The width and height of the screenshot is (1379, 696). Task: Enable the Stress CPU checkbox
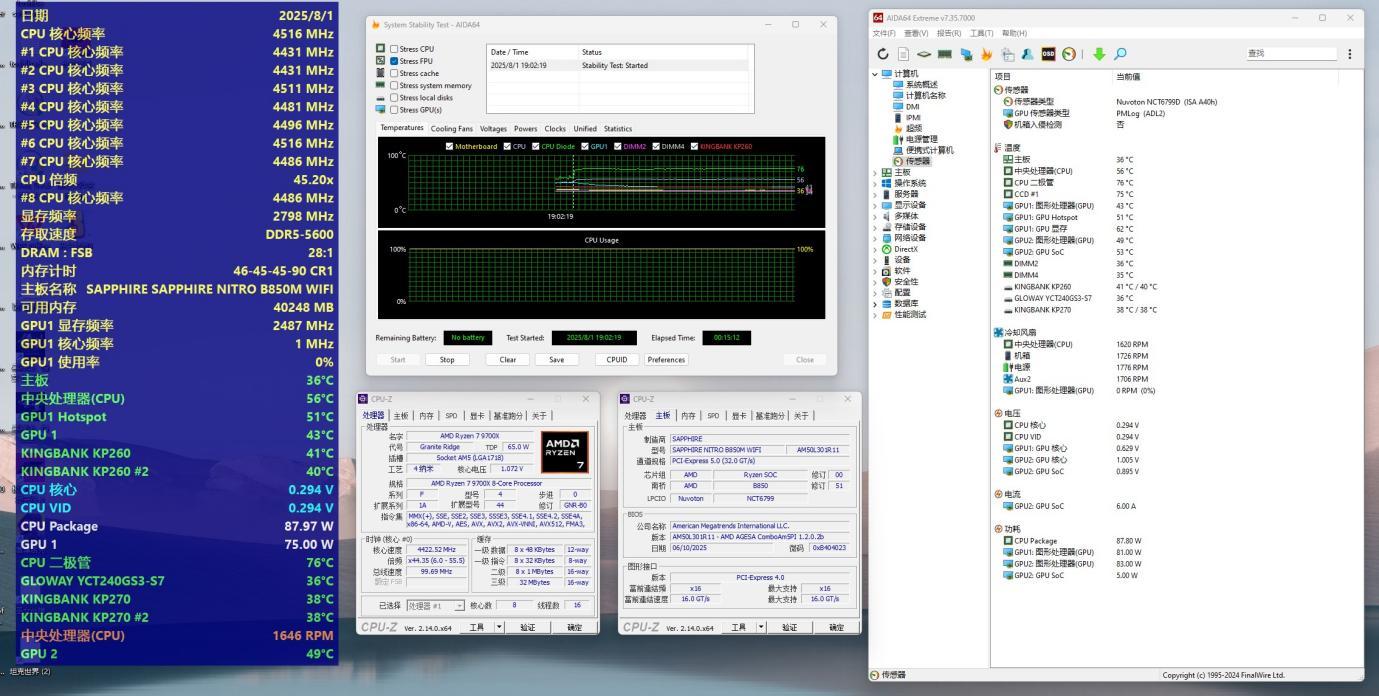[x=394, y=49]
